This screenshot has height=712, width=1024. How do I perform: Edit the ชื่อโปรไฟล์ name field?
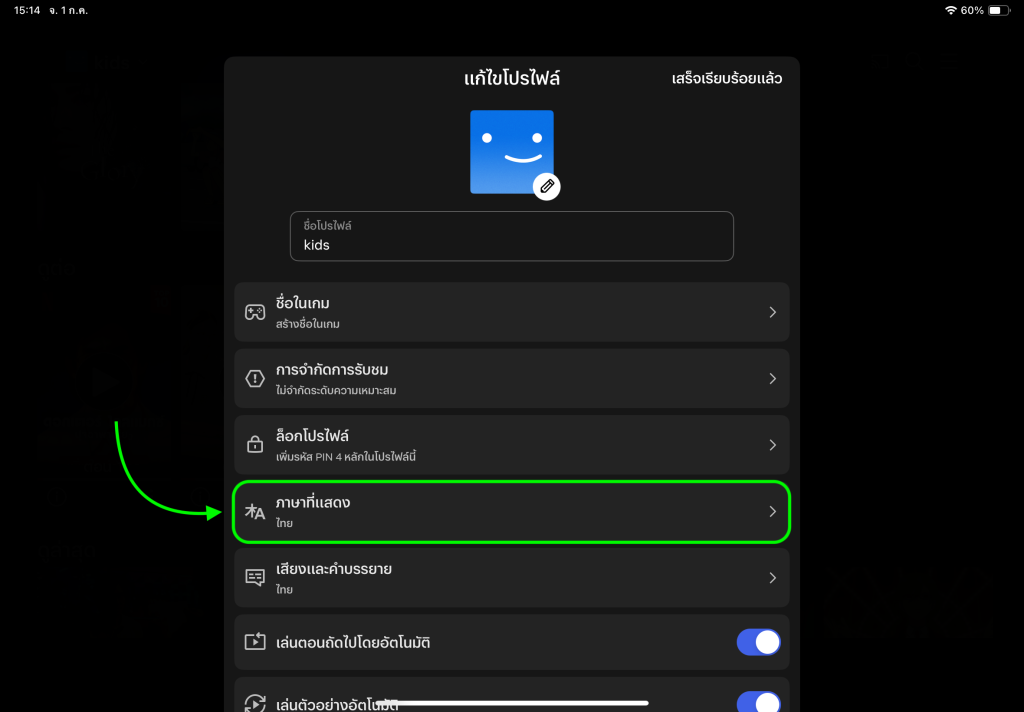511,236
